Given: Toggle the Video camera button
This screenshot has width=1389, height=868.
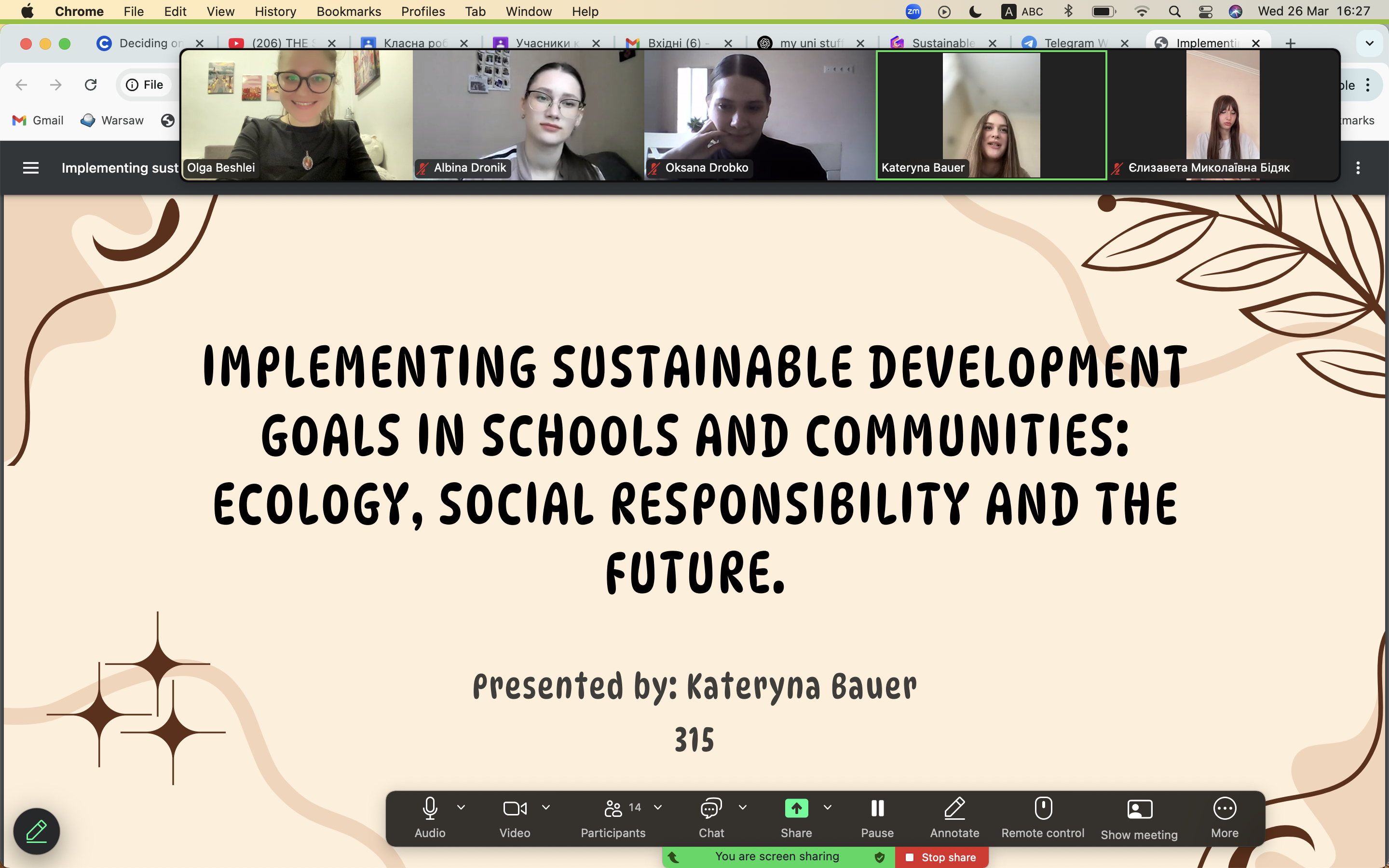Looking at the screenshot, I should (x=514, y=817).
